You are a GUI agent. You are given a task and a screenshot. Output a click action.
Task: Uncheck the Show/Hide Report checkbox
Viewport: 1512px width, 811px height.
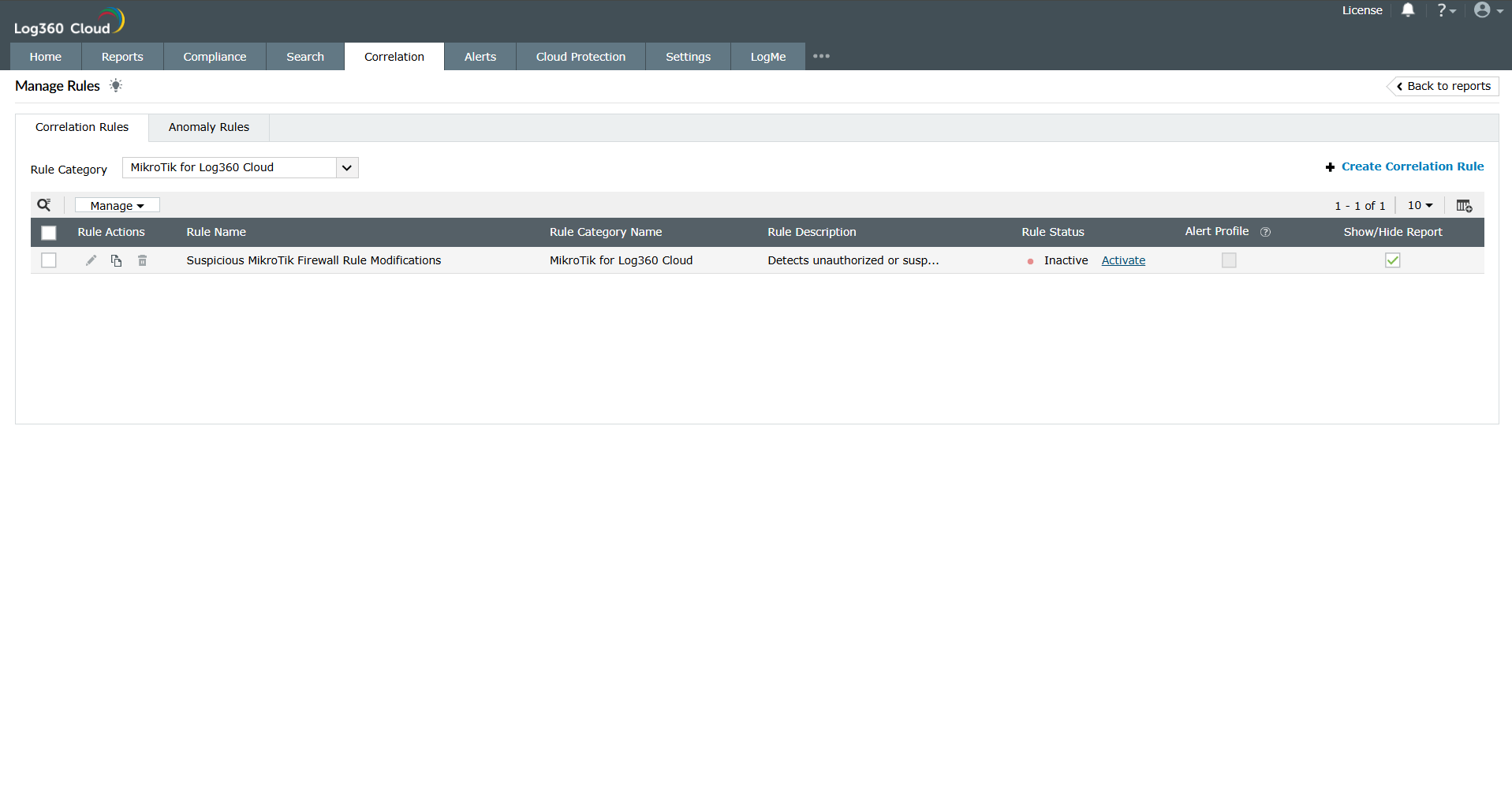point(1393,260)
